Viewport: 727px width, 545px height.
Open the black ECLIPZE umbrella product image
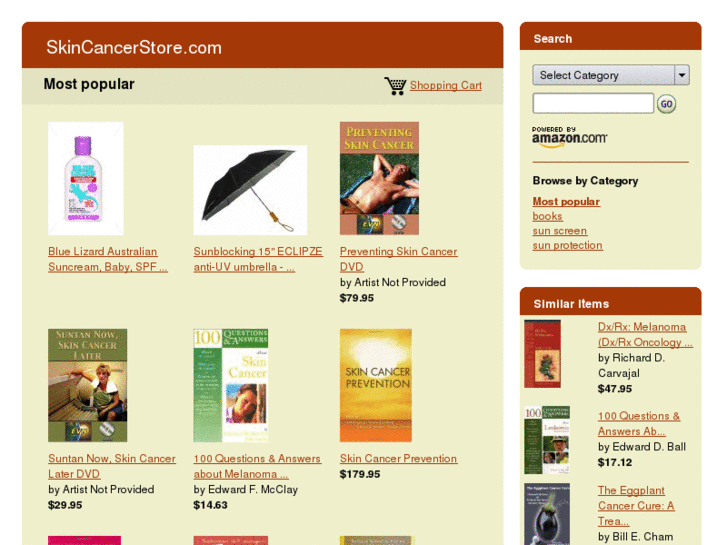pyautogui.click(x=250, y=190)
